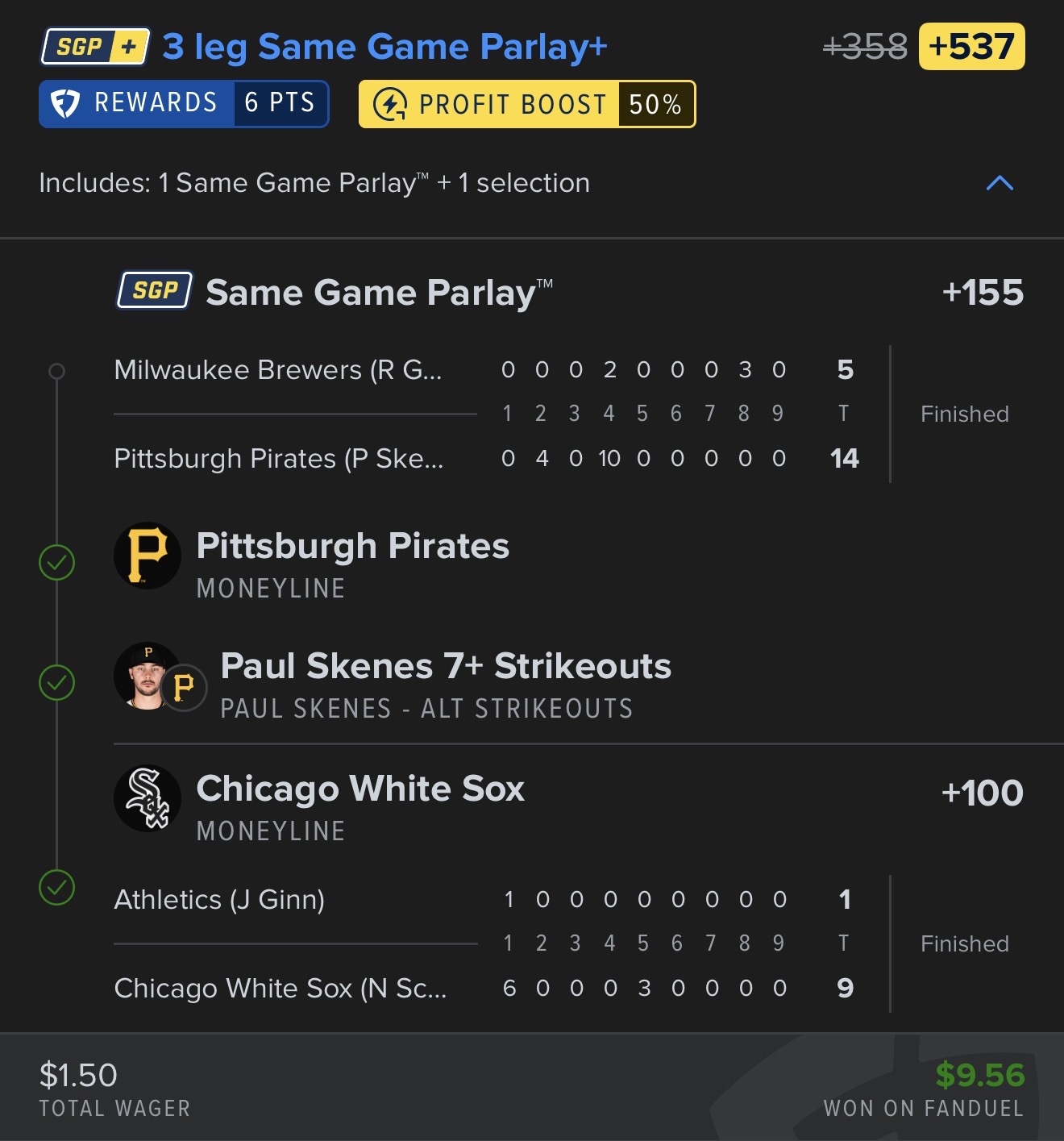Click the small Pirates logo on Skenes photo
Image resolution: width=1064 pixels, height=1141 pixels.
pyautogui.click(x=184, y=687)
